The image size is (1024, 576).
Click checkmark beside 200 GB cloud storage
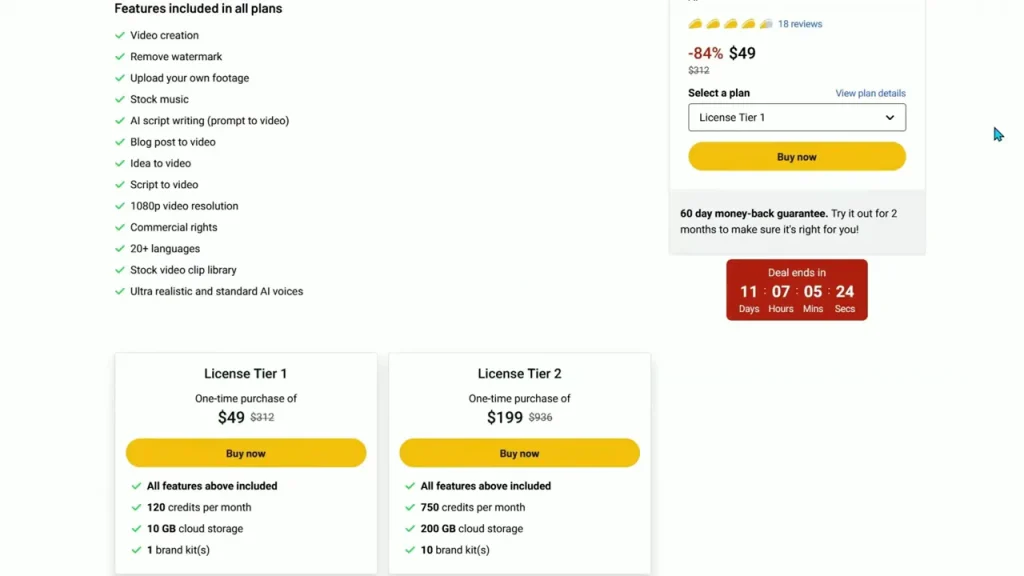click(409, 529)
